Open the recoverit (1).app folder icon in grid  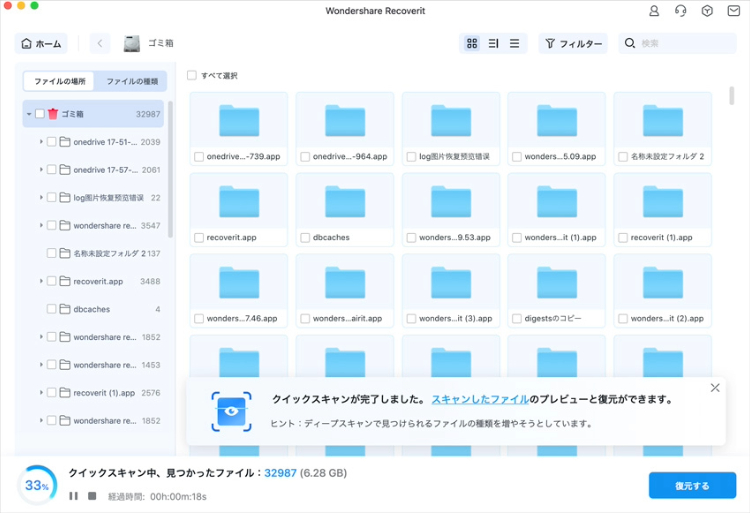pyautogui.click(x=663, y=202)
